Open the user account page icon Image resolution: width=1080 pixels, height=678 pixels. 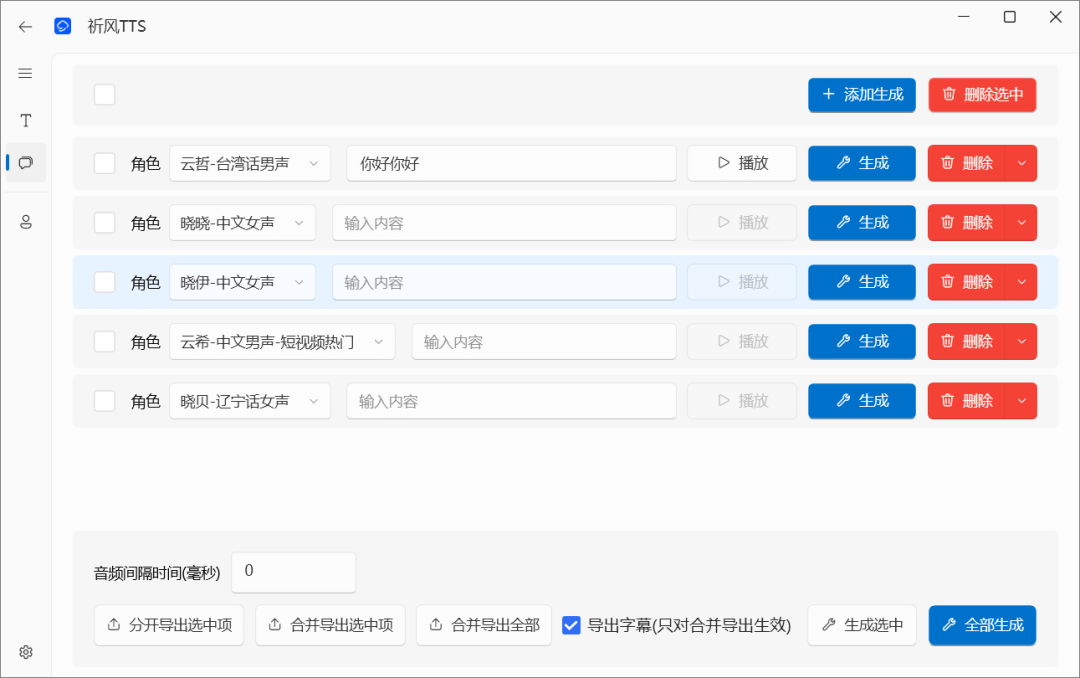click(x=25, y=222)
